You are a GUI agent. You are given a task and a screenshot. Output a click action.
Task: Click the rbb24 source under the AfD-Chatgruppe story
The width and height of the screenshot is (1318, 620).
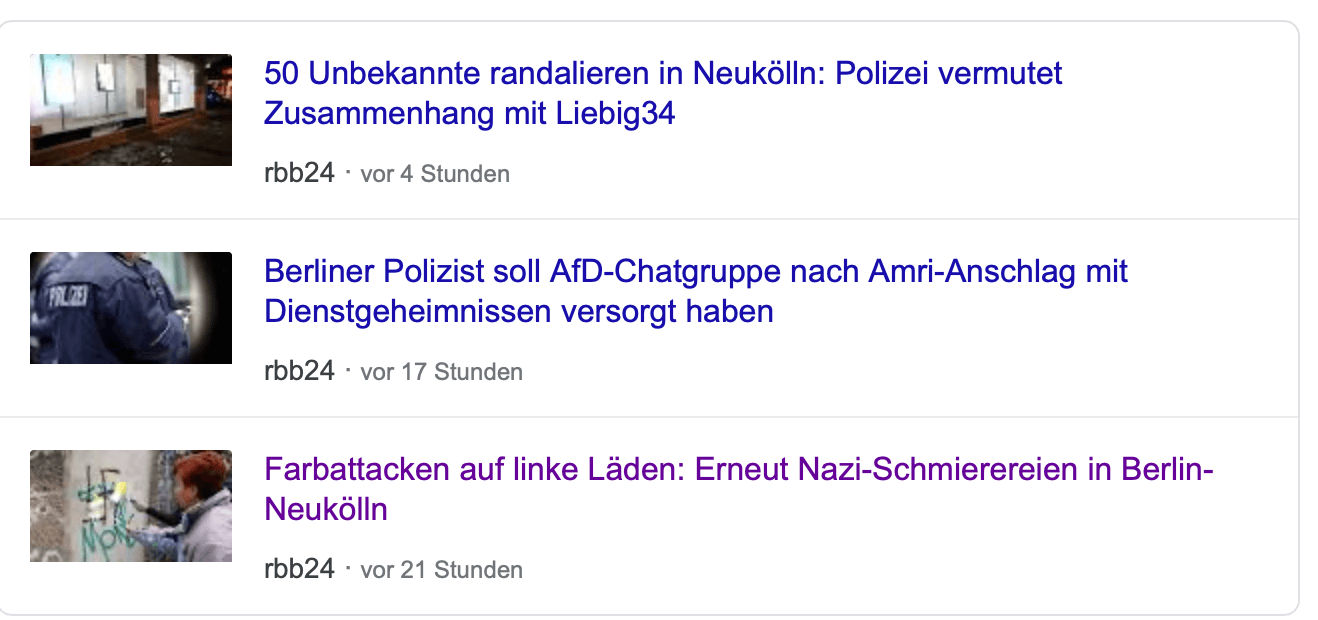click(x=298, y=371)
